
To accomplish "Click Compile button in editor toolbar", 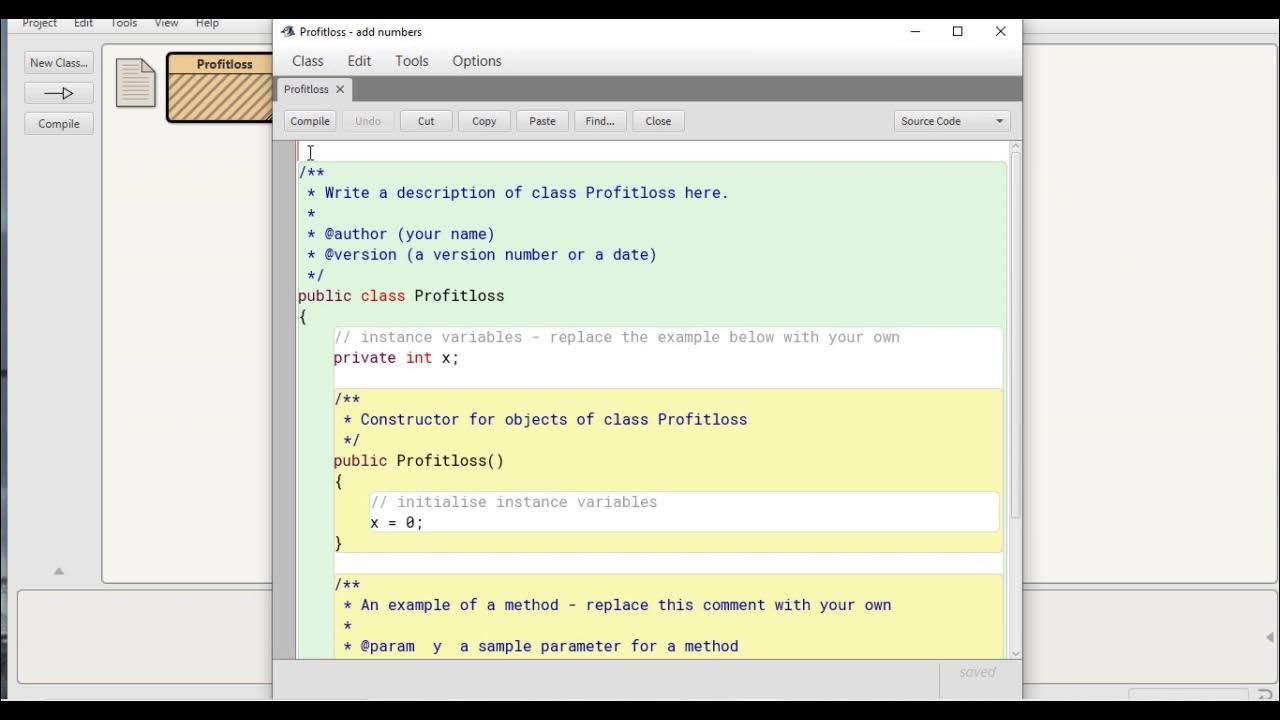I will point(310,121).
